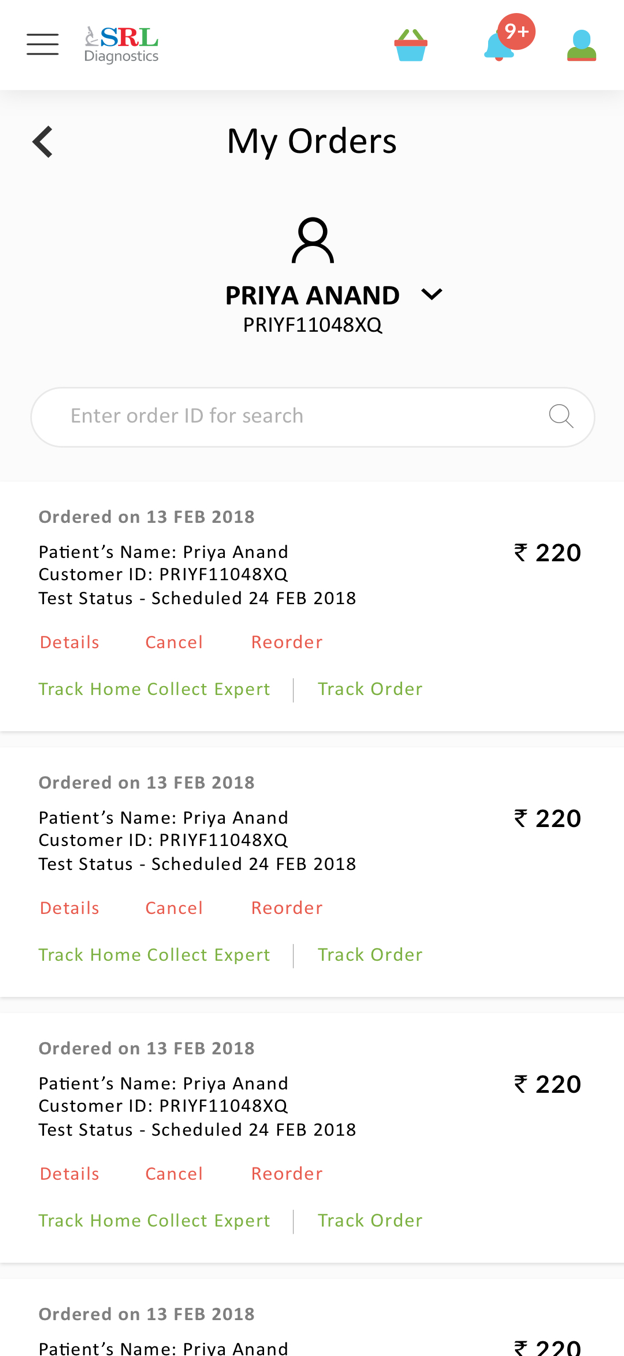The height and width of the screenshot is (1356, 624).
Task: Select Track Order on the first order
Action: tap(370, 689)
